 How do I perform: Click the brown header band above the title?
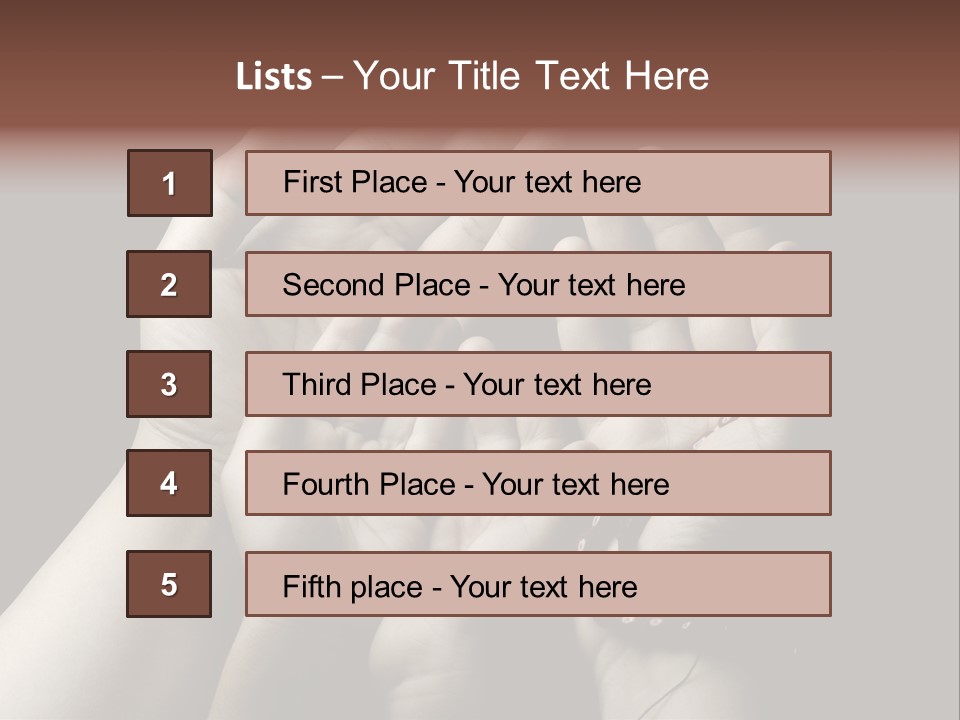click(x=480, y=22)
